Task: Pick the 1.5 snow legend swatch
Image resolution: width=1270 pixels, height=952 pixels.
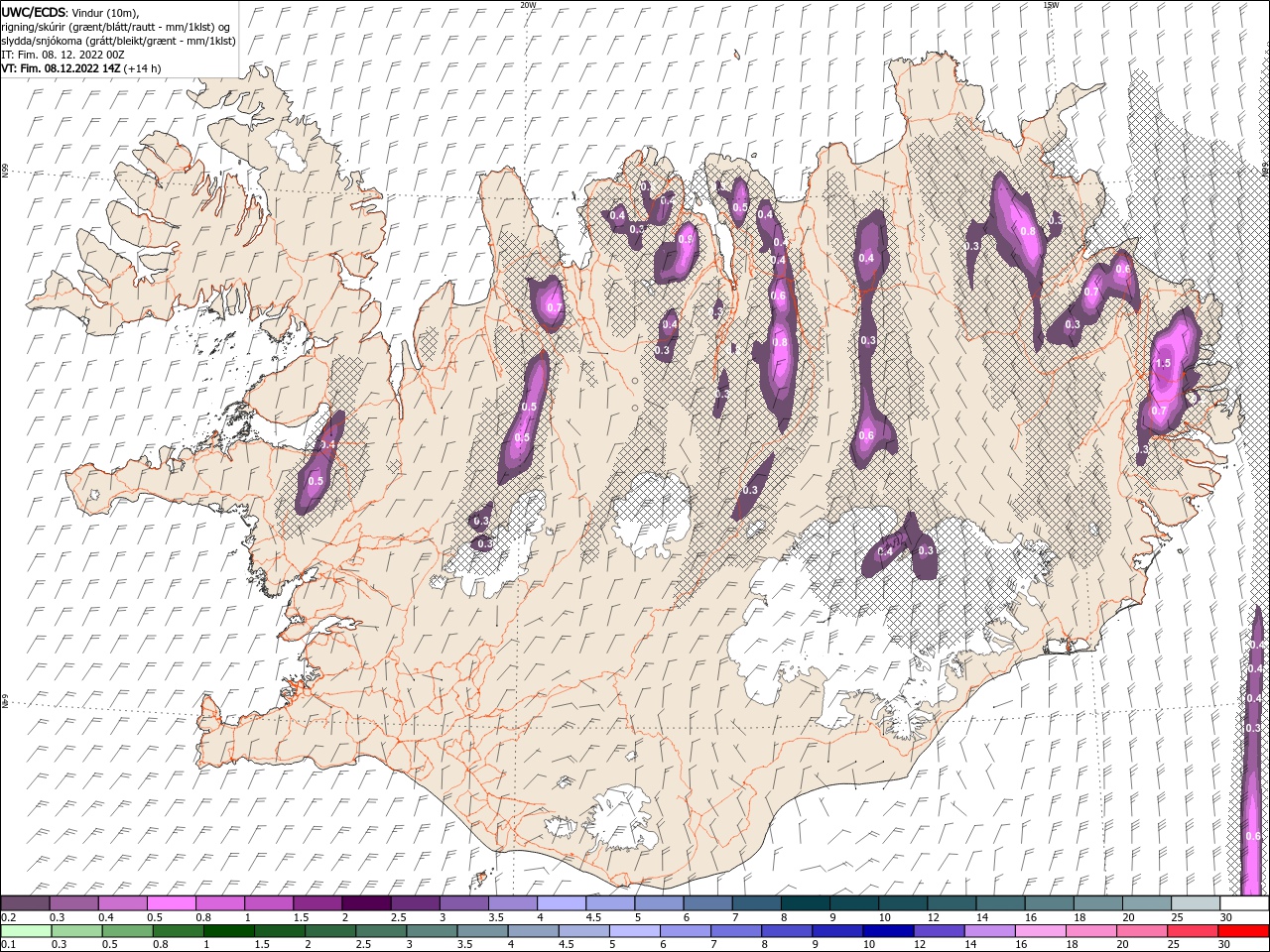Action: [317, 903]
